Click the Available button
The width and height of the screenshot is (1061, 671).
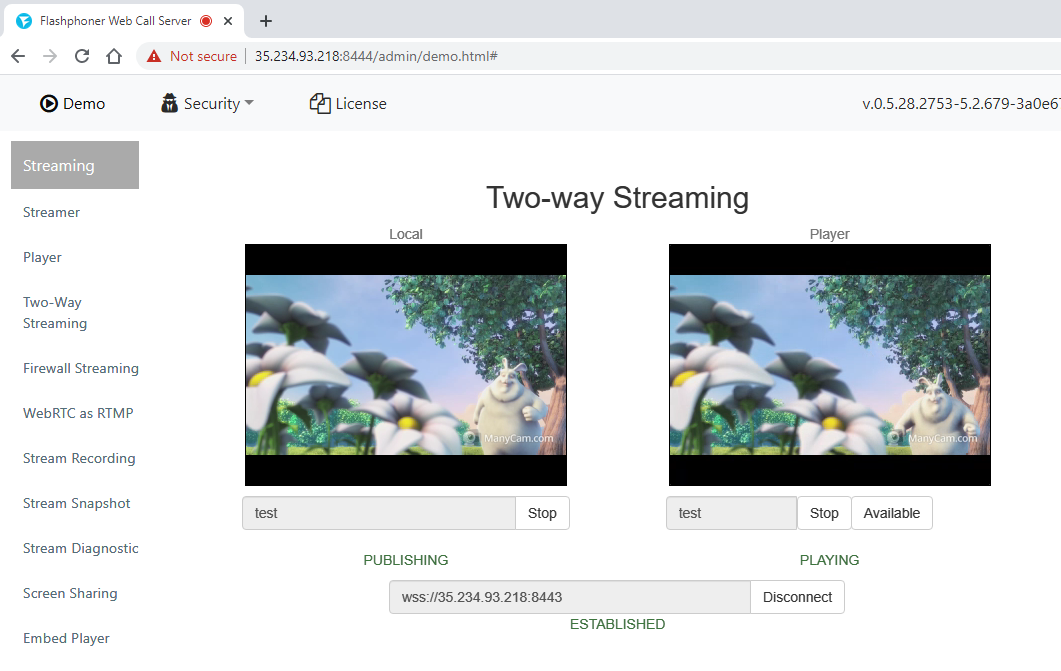coord(891,513)
